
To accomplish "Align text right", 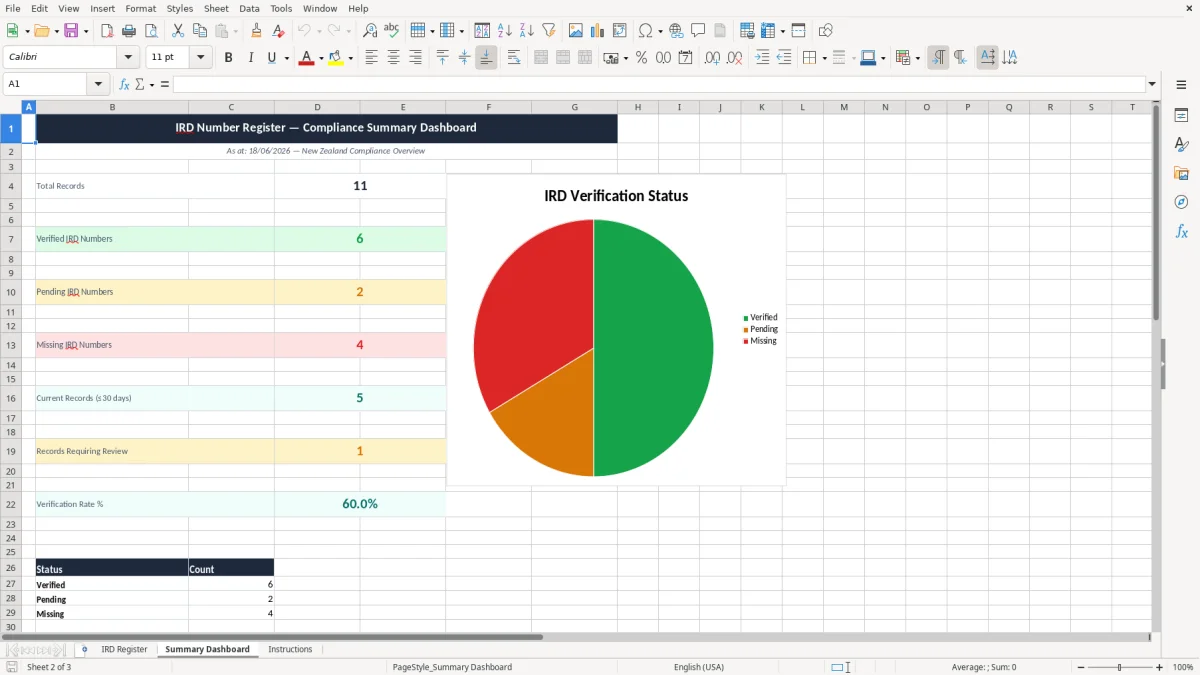I will (x=416, y=58).
